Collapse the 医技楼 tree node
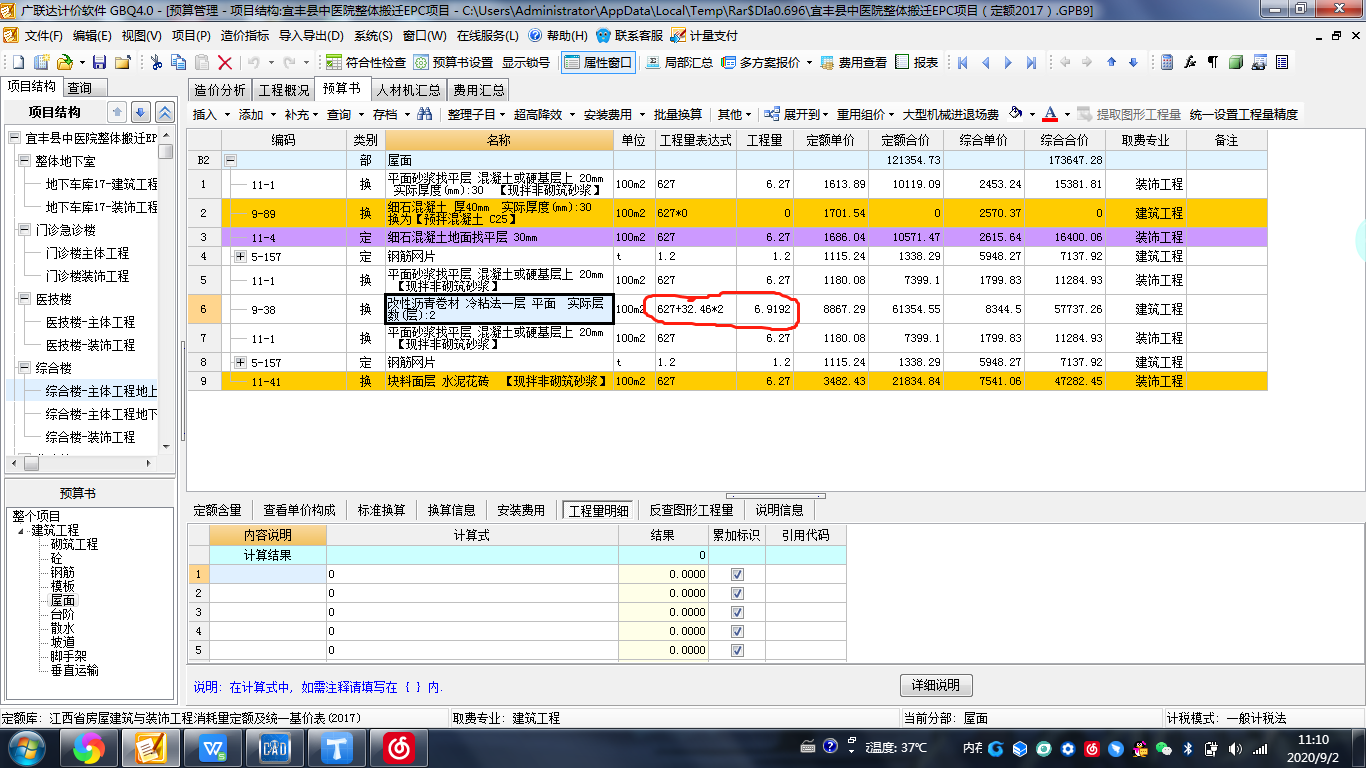 (x=25, y=299)
